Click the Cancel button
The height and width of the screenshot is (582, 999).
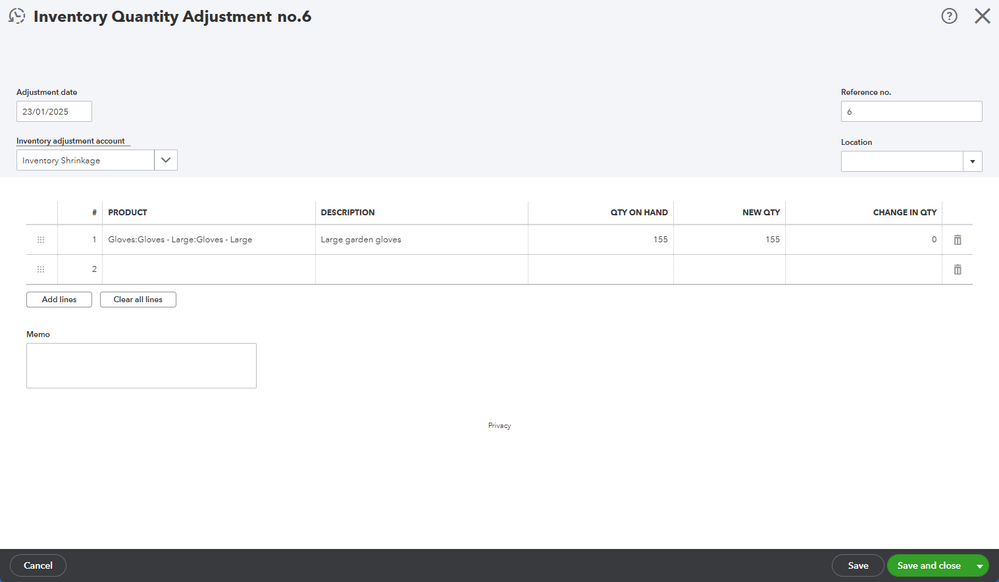tap(38, 565)
